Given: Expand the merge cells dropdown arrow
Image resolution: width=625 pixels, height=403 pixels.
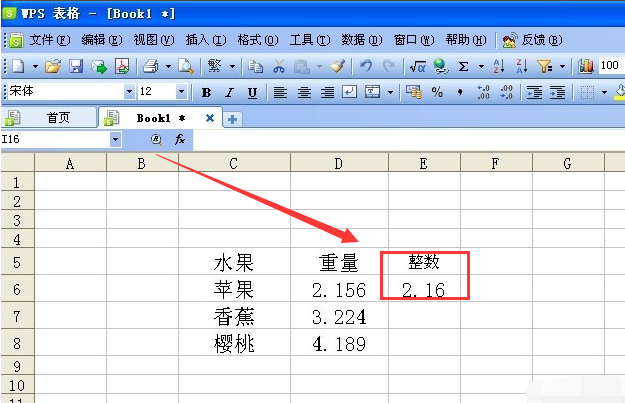Looking at the screenshot, I should tap(391, 92).
